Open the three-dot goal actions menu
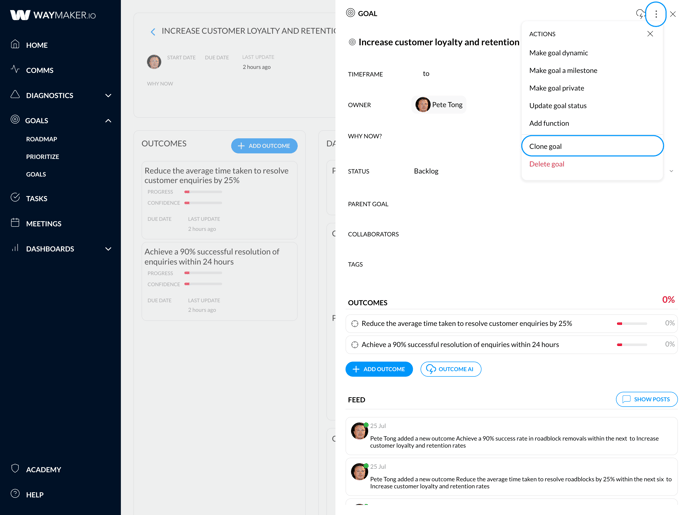 (656, 14)
